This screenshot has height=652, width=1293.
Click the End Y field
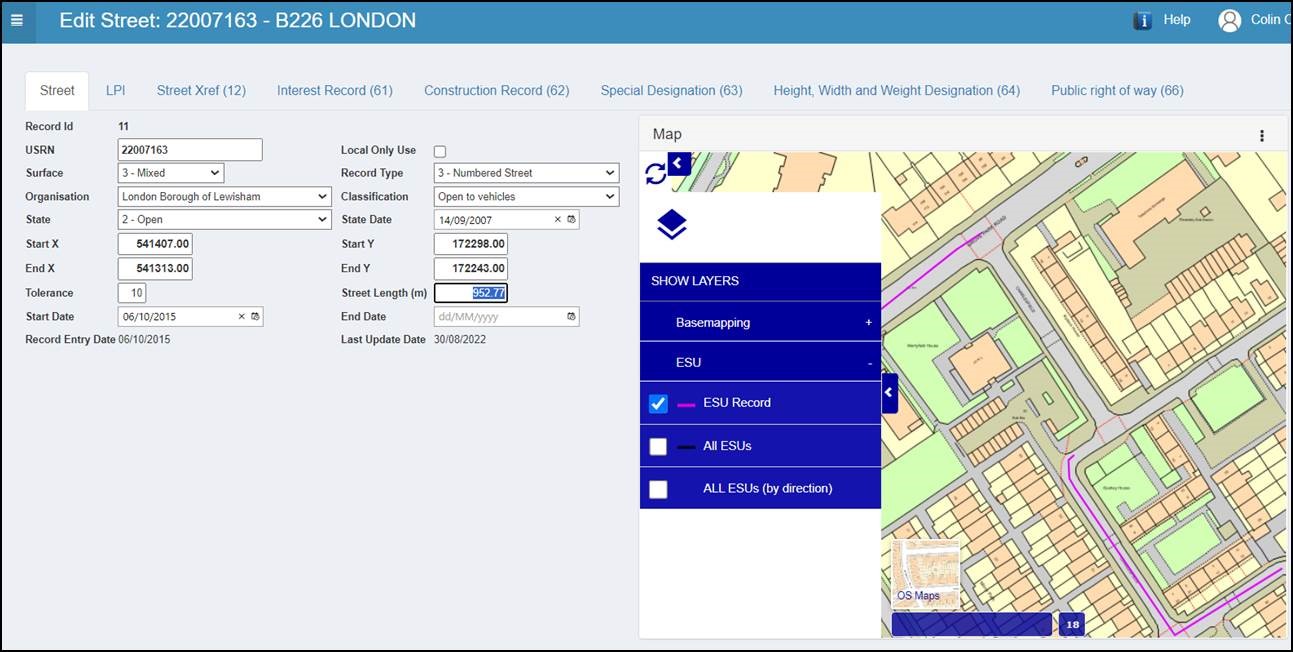coord(471,268)
